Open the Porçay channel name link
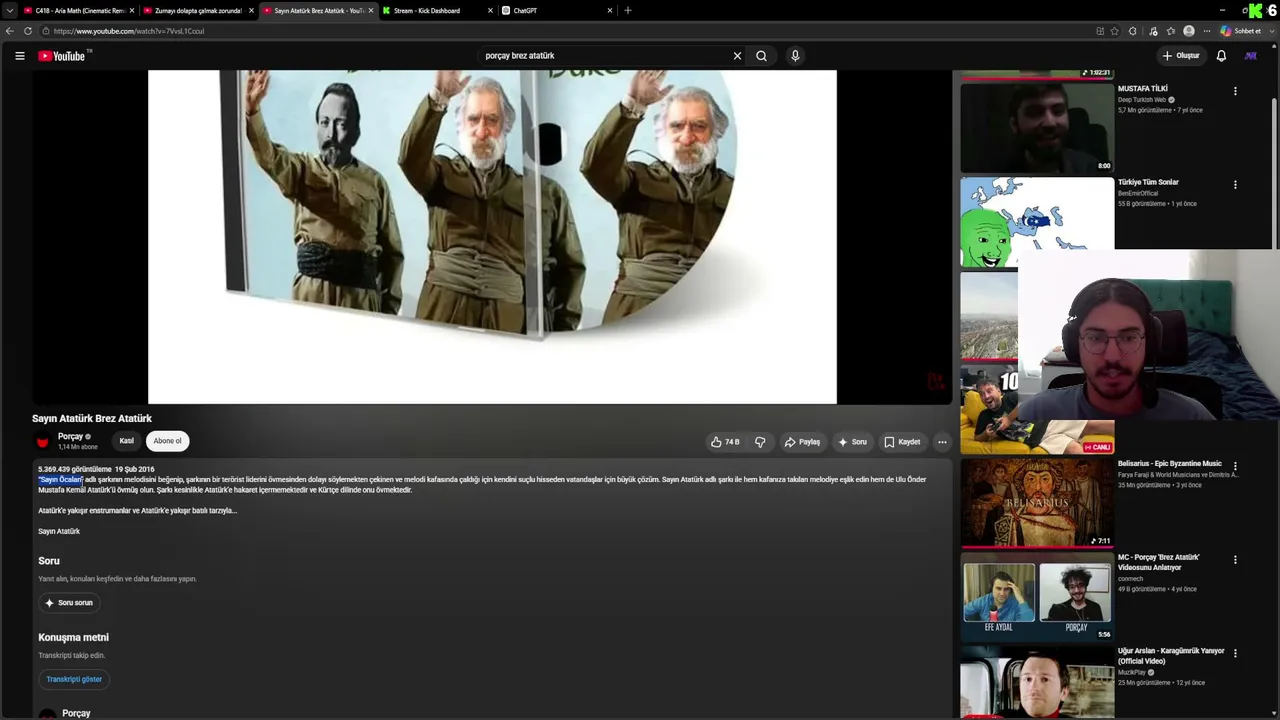1280x720 pixels. (70, 436)
